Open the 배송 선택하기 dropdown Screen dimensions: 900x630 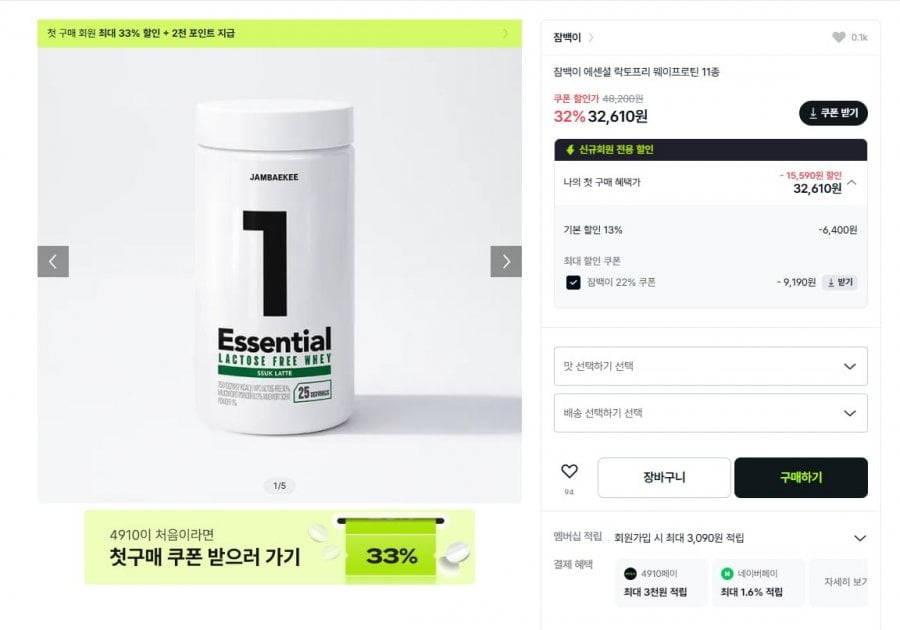click(711, 413)
